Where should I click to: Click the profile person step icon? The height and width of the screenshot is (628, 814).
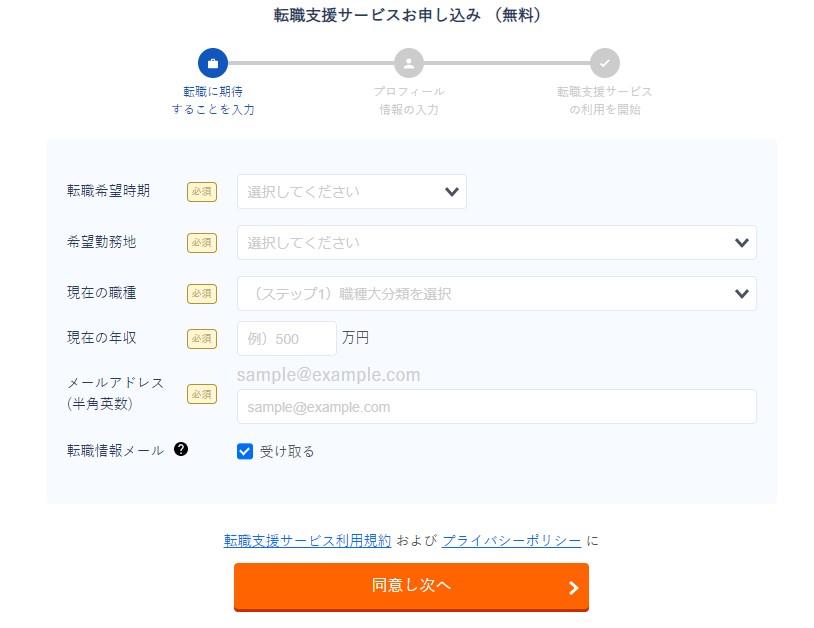point(409,63)
